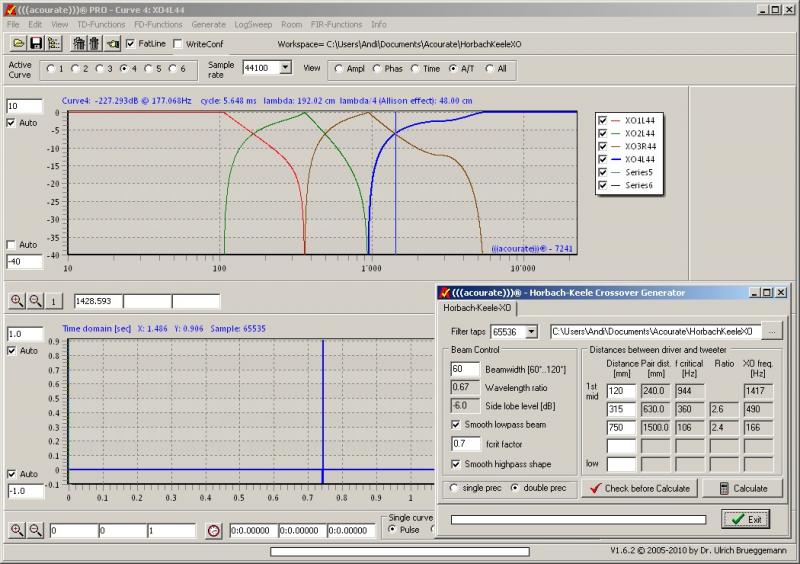The width and height of the screenshot is (800, 564).
Task: Click the red clock icon
Action: coord(213,531)
